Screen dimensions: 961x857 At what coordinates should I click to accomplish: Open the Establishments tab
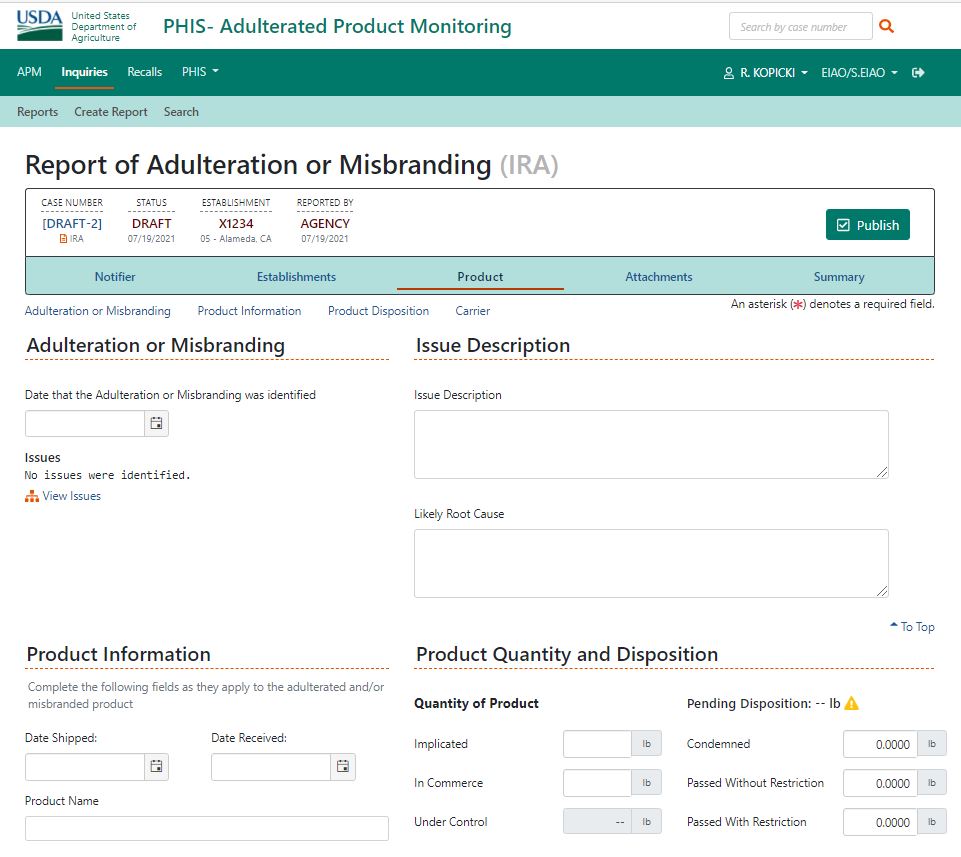[296, 277]
